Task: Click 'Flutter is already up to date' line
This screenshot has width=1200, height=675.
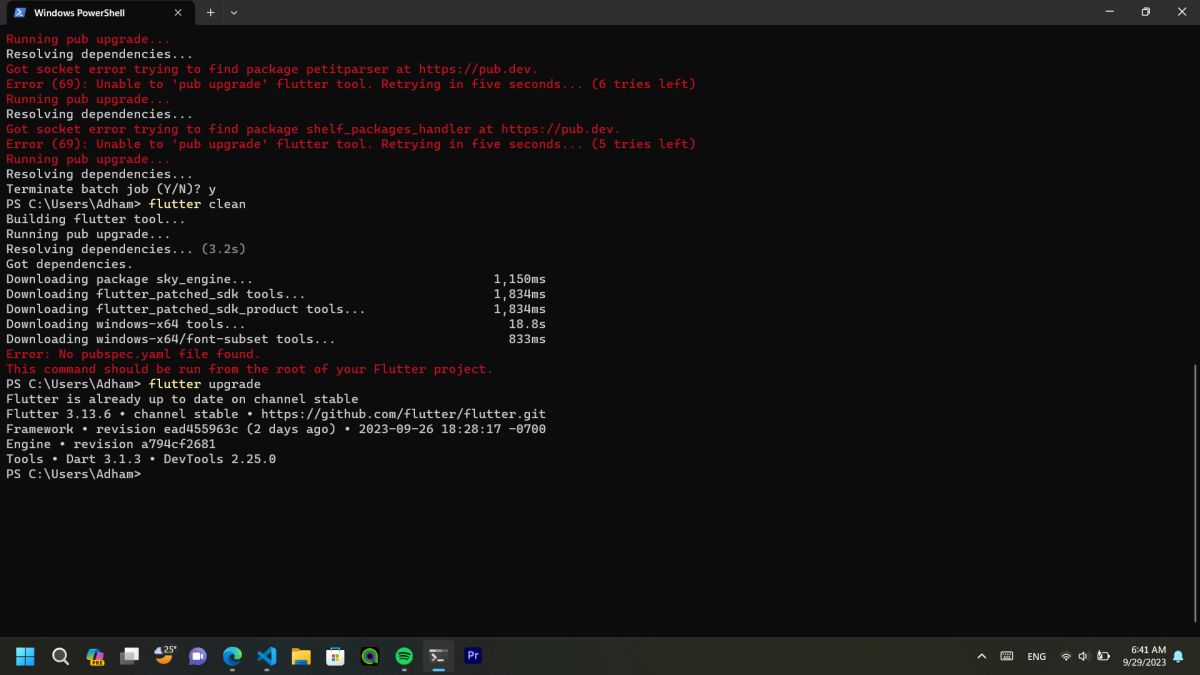Action: click(182, 399)
